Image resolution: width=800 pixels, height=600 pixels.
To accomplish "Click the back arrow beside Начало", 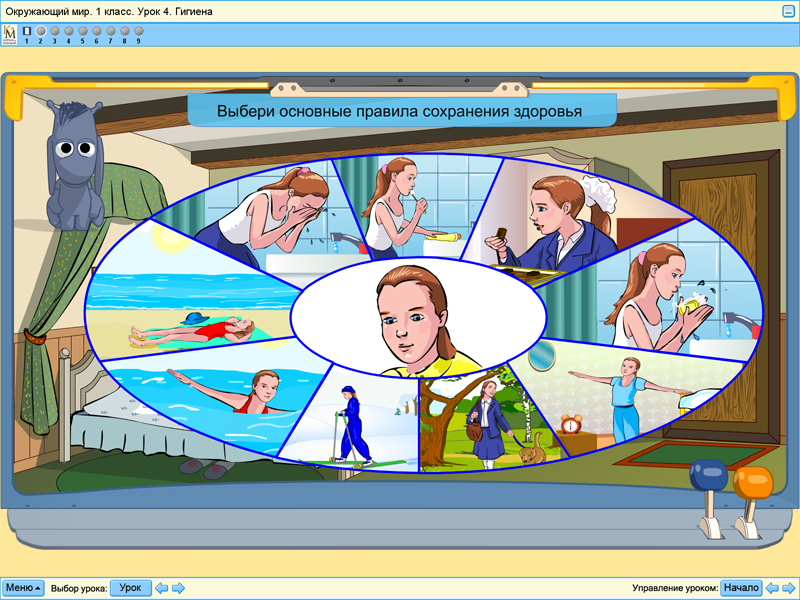I will pyautogui.click(x=772, y=588).
